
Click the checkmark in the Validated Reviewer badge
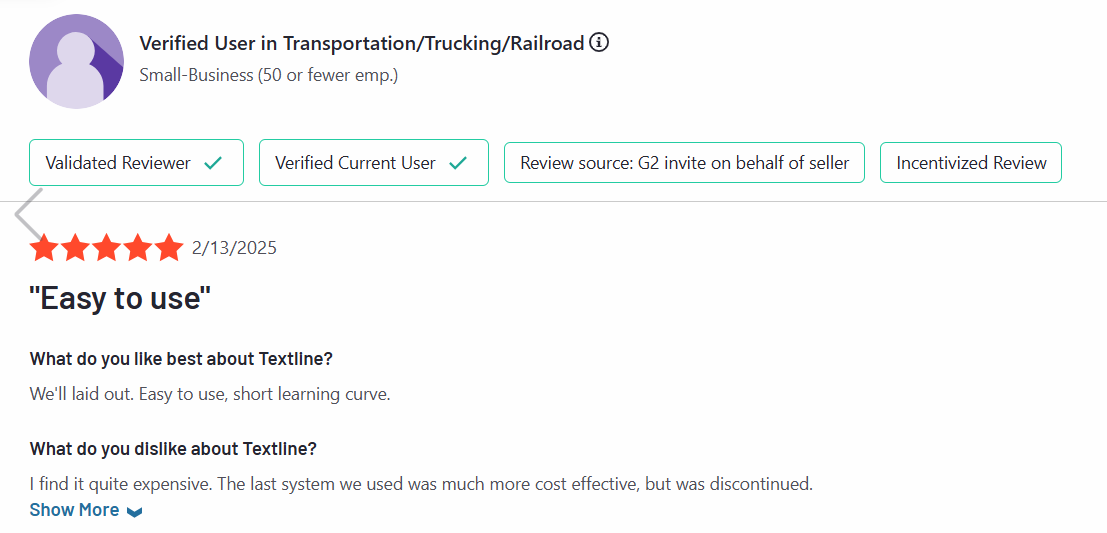[x=212, y=163]
